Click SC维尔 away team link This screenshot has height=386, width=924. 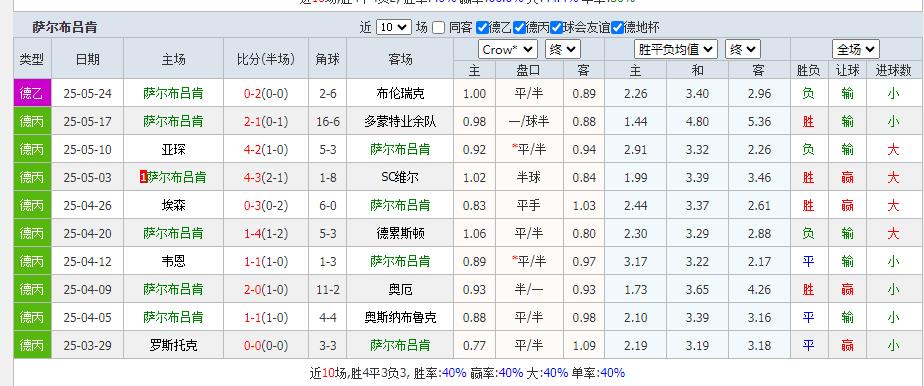400,177
